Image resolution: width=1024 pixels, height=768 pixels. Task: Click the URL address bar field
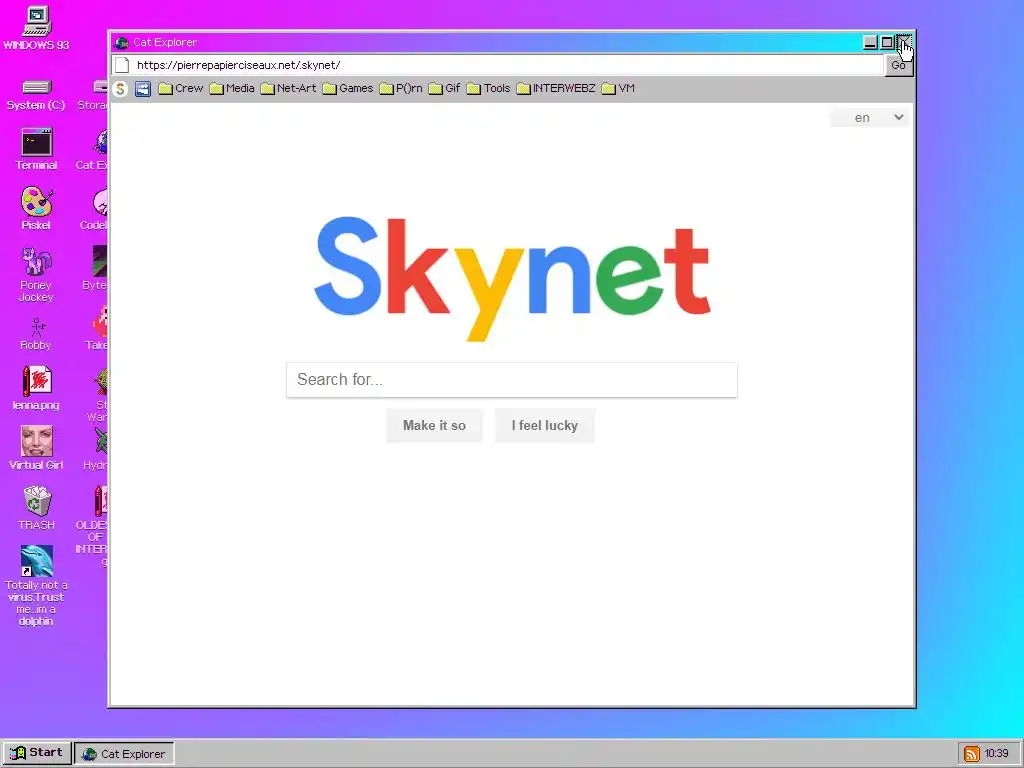[x=508, y=65]
